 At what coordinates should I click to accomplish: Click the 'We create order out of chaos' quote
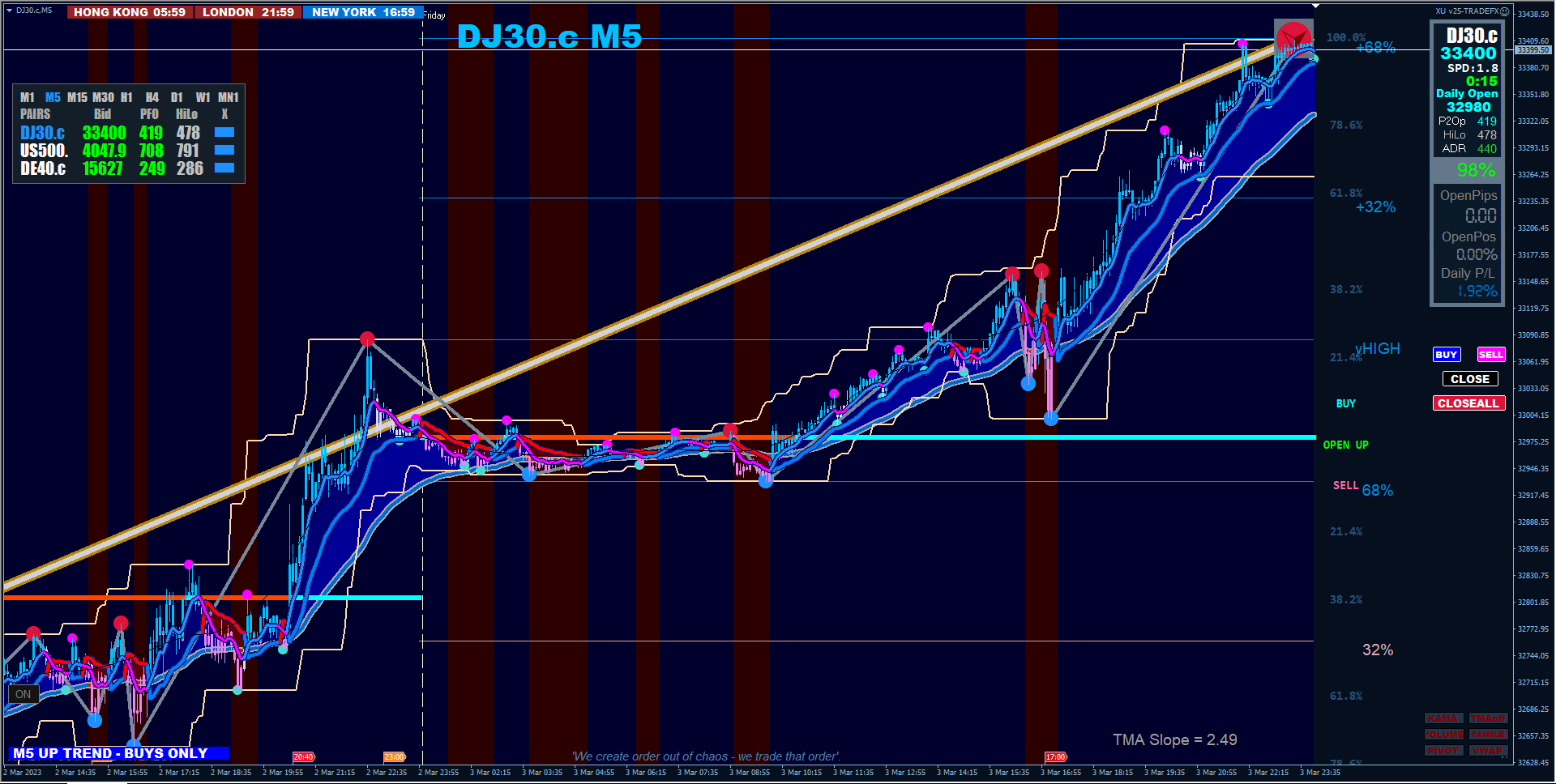click(x=706, y=756)
